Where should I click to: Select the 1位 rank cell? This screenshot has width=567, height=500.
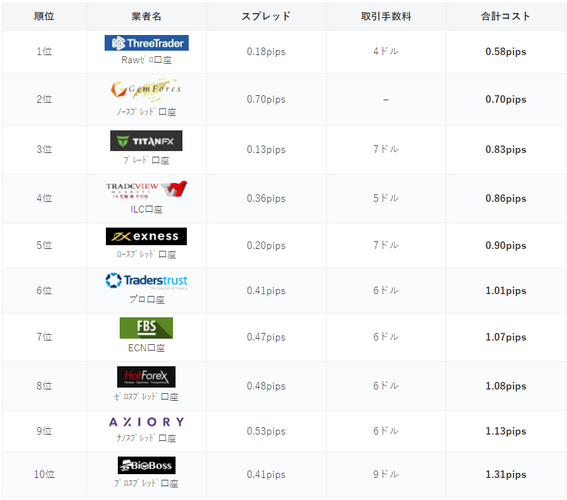(x=44, y=51)
